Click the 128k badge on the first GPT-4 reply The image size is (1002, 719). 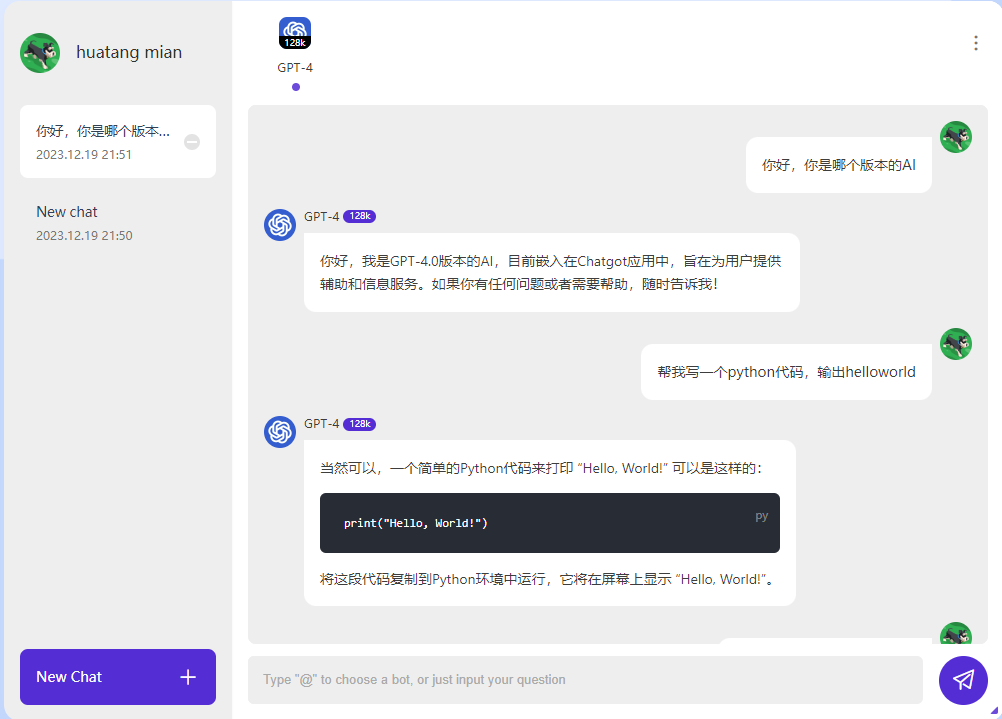pyautogui.click(x=360, y=216)
